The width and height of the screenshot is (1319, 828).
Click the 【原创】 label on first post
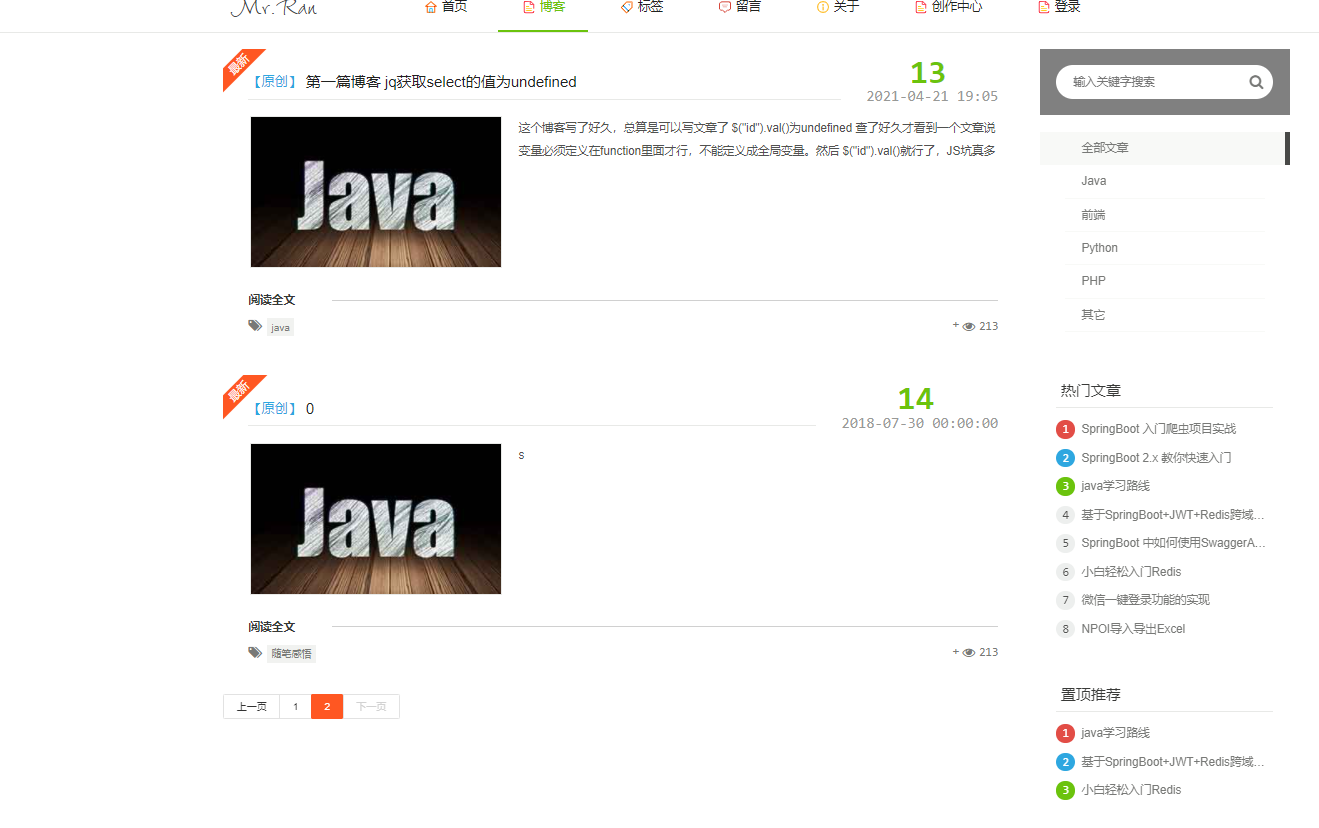pos(273,82)
